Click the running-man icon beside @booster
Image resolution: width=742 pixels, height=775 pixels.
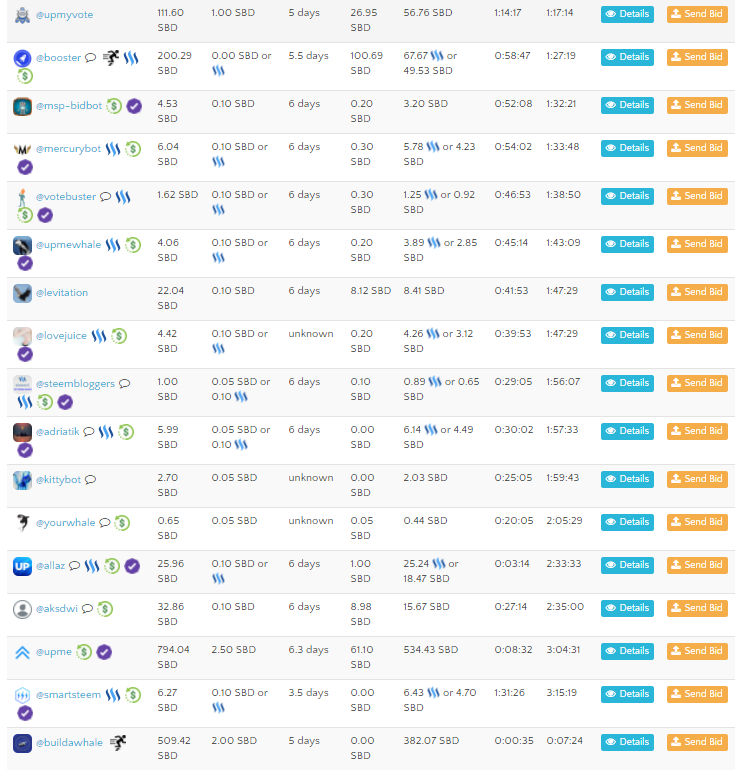[111, 58]
